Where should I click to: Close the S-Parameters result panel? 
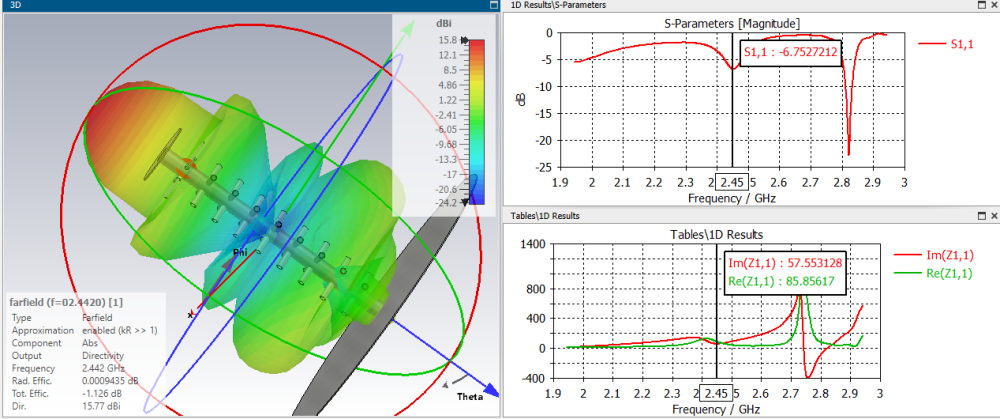point(994,4)
